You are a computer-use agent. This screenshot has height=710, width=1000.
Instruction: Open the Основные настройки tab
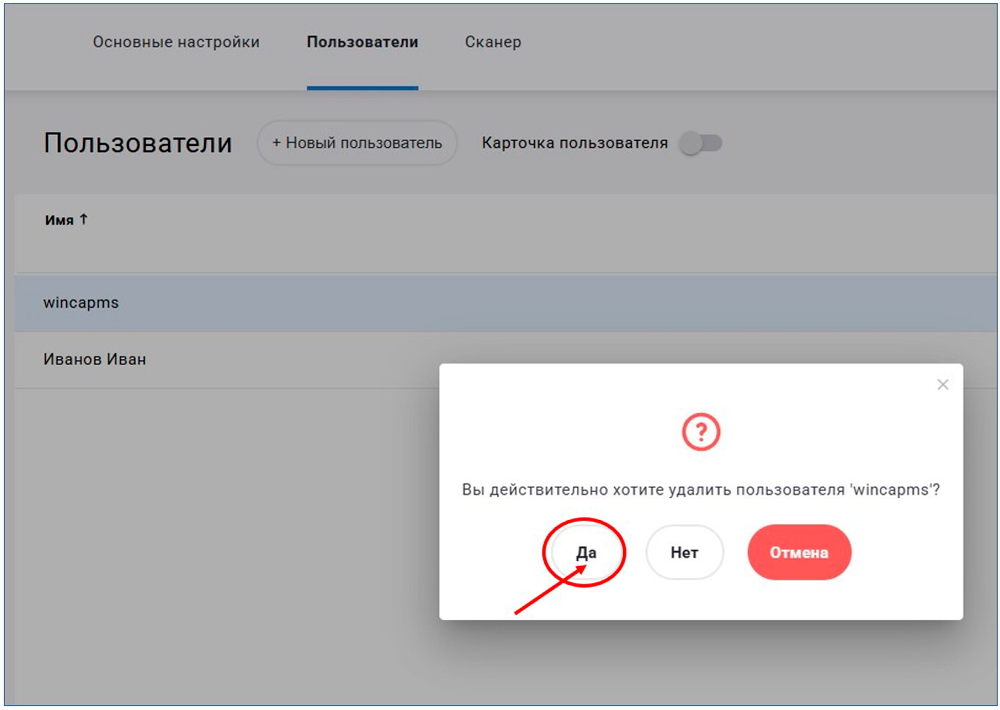pyautogui.click(x=176, y=42)
